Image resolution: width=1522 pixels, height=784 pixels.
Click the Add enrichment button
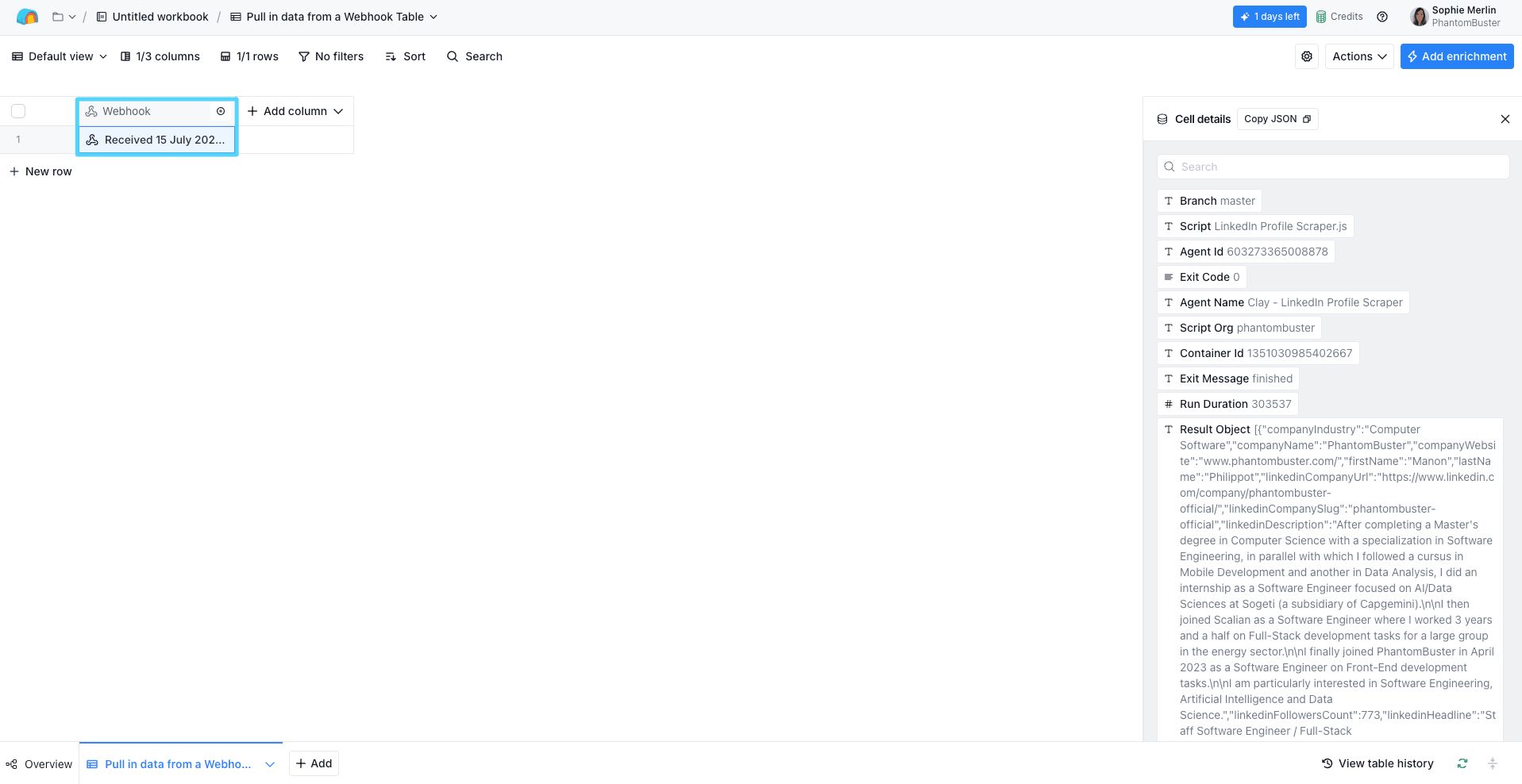[1457, 56]
